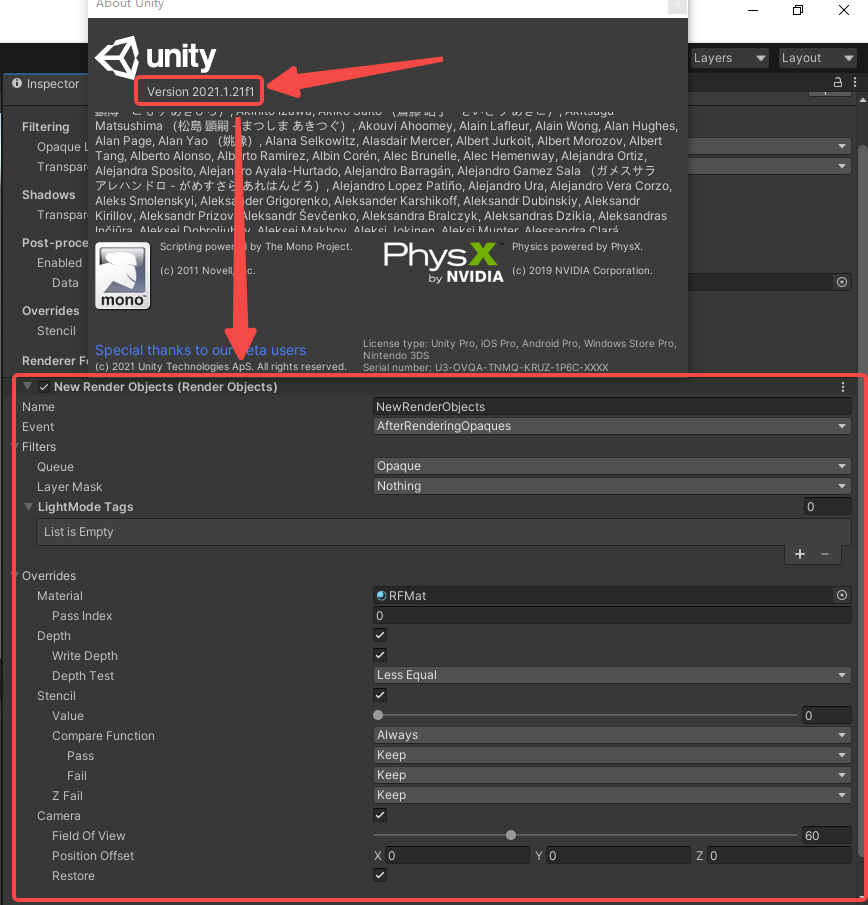This screenshot has height=905, width=868.
Task: Open the Opaque Layer Mask dropdown under Filtering
Action: point(769,146)
